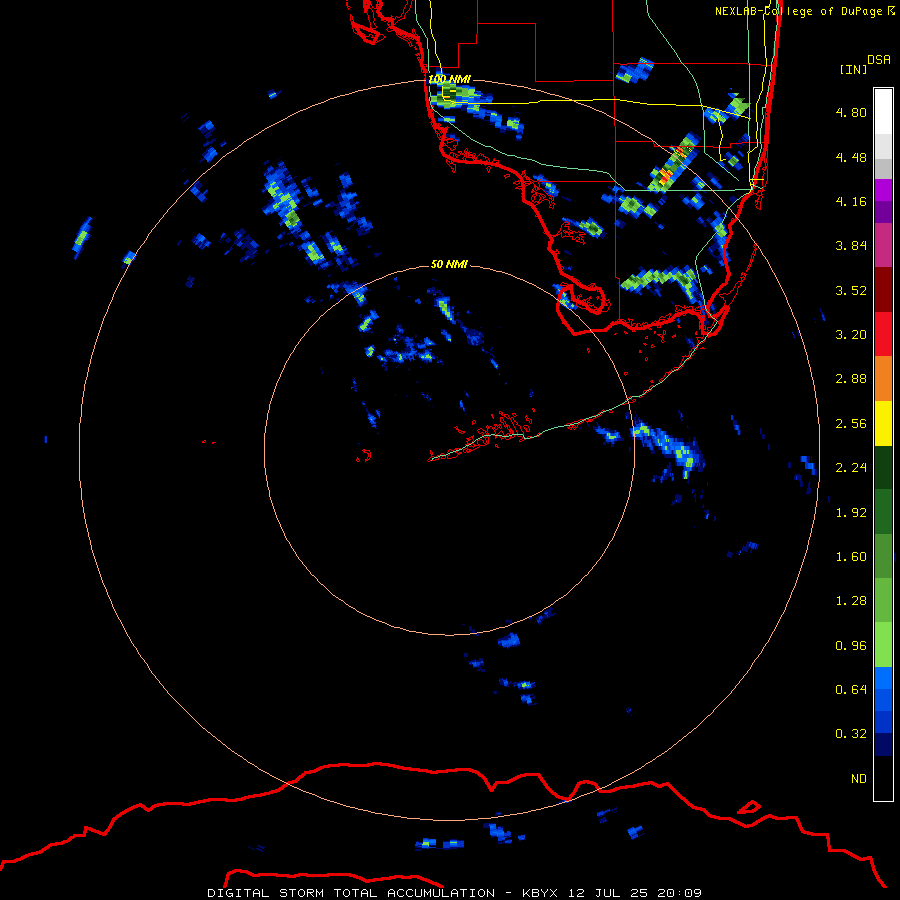
Task: Click the 0.96 legend value
Action: [851, 646]
